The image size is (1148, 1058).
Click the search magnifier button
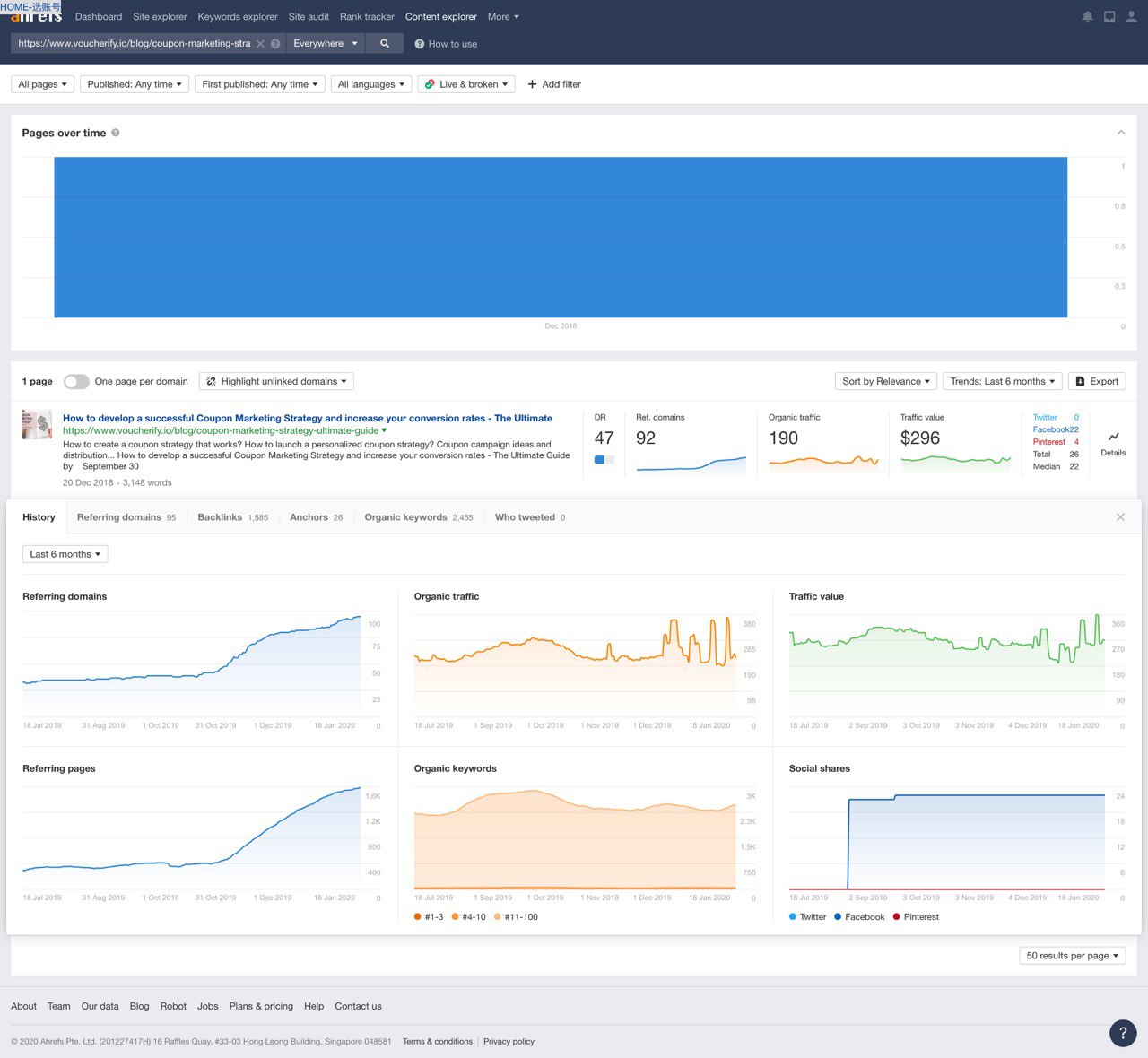(x=385, y=43)
